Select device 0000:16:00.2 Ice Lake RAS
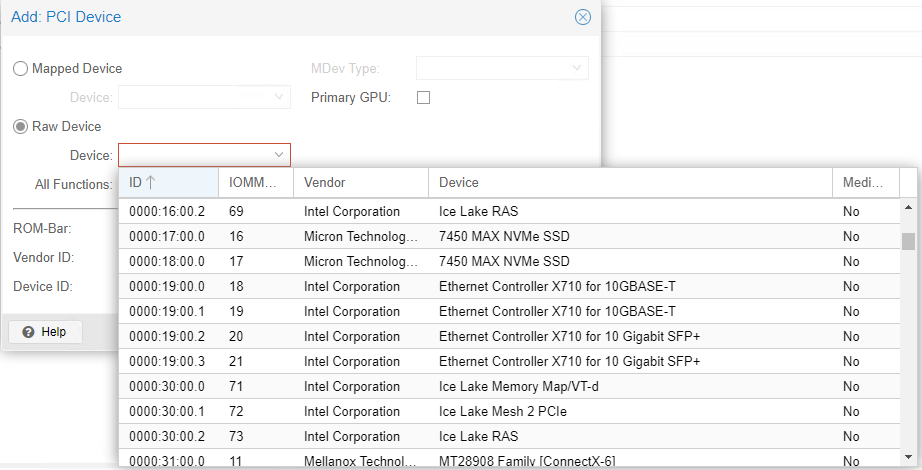The image size is (922, 470). pyautogui.click(x=509, y=211)
